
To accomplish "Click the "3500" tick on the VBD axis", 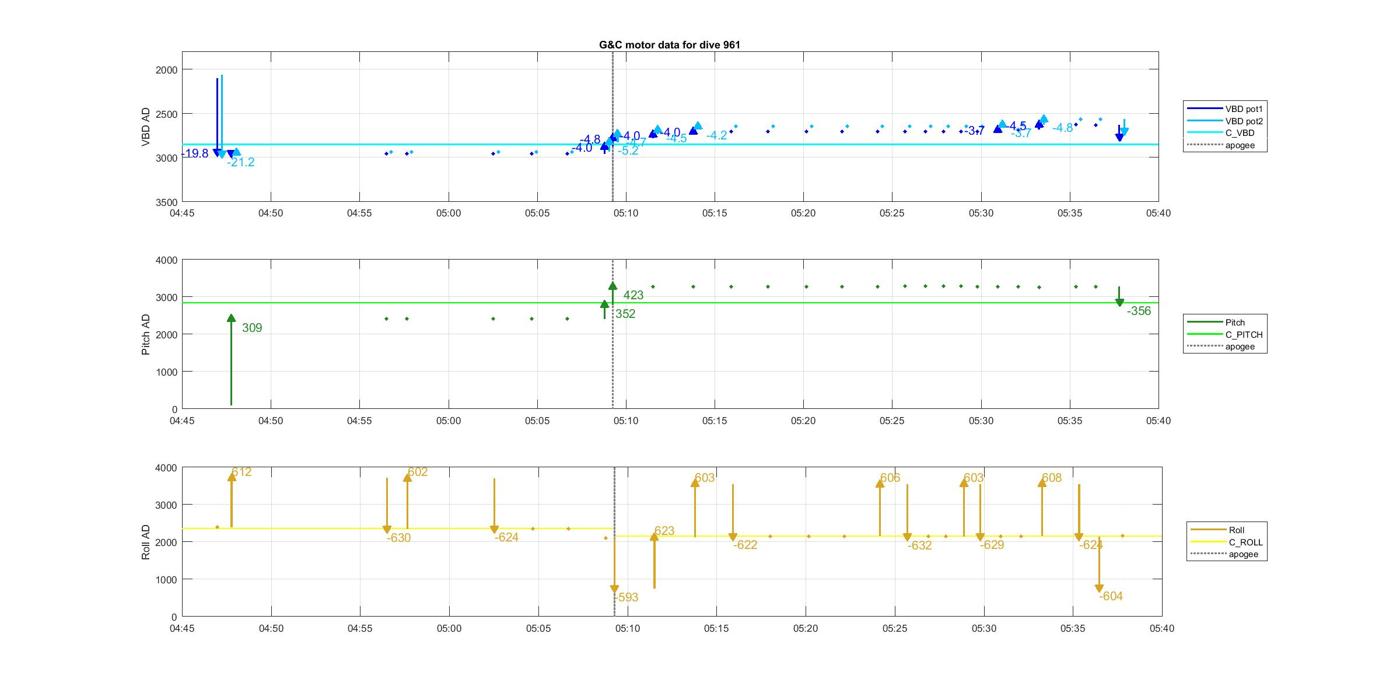I will pos(167,202).
